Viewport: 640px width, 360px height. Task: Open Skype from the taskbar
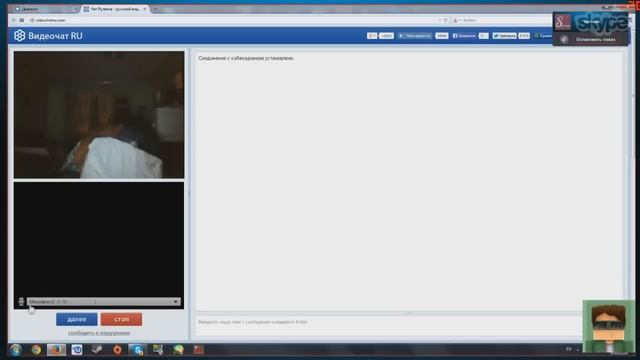click(x=137, y=350)
